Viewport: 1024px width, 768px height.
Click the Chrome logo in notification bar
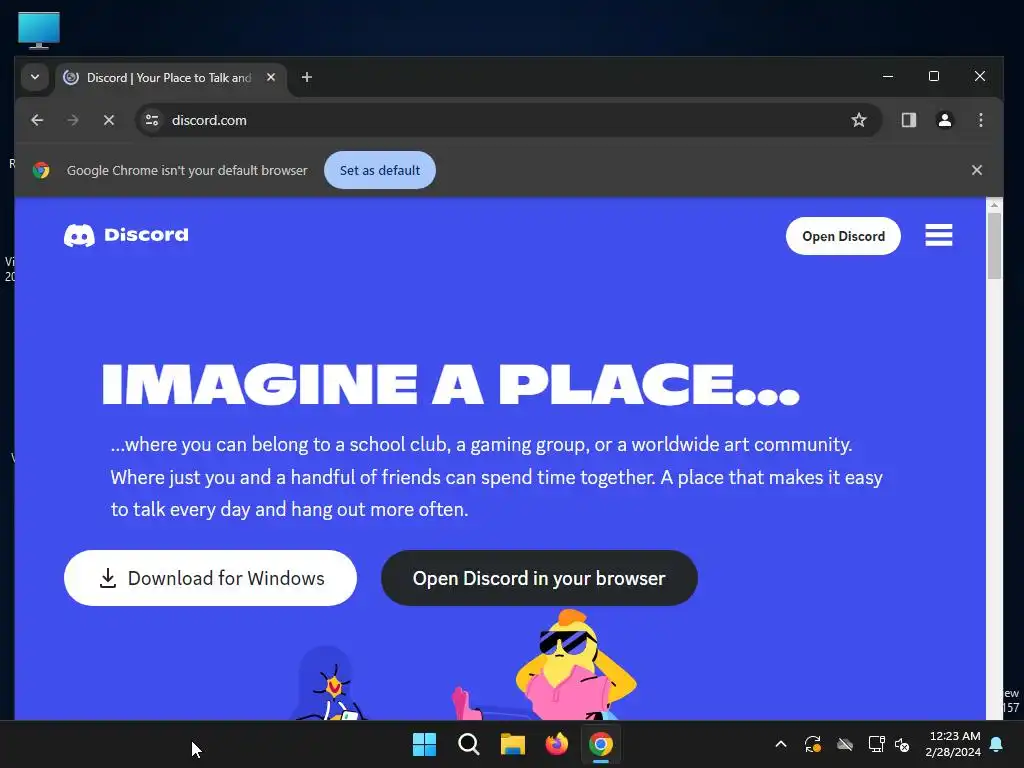[41, 170]
